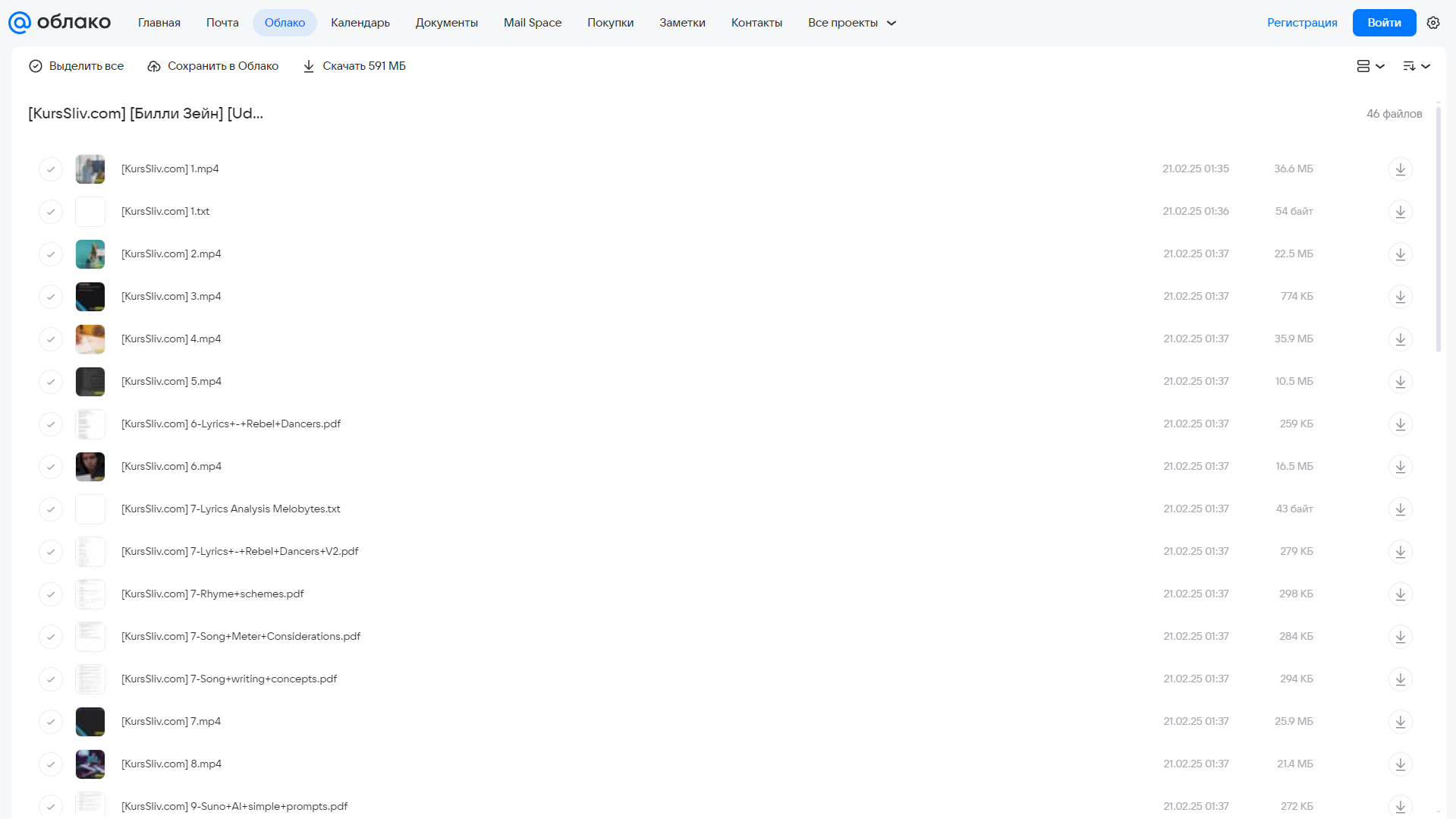Switch to the Почта tab
The image size is (1456, 819).
222,23
